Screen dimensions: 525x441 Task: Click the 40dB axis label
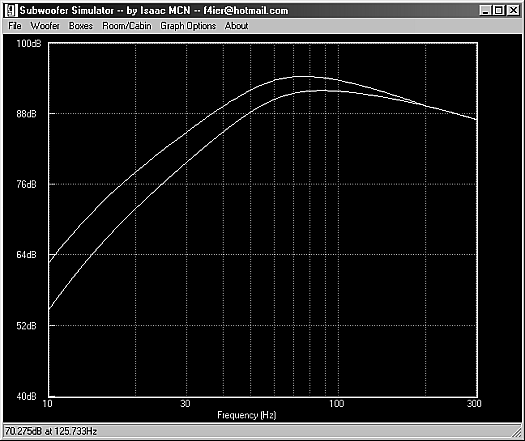tap(26, 396)
